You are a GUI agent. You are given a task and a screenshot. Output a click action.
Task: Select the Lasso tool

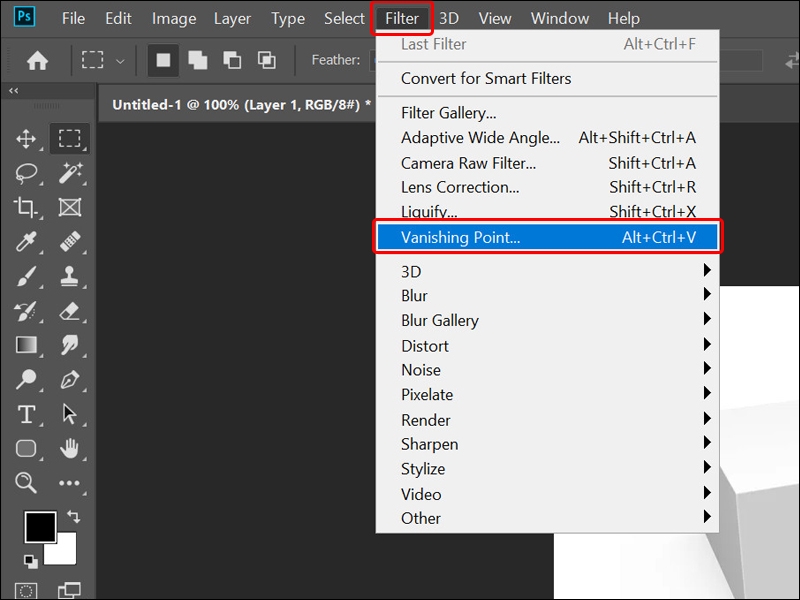point(27,173)
